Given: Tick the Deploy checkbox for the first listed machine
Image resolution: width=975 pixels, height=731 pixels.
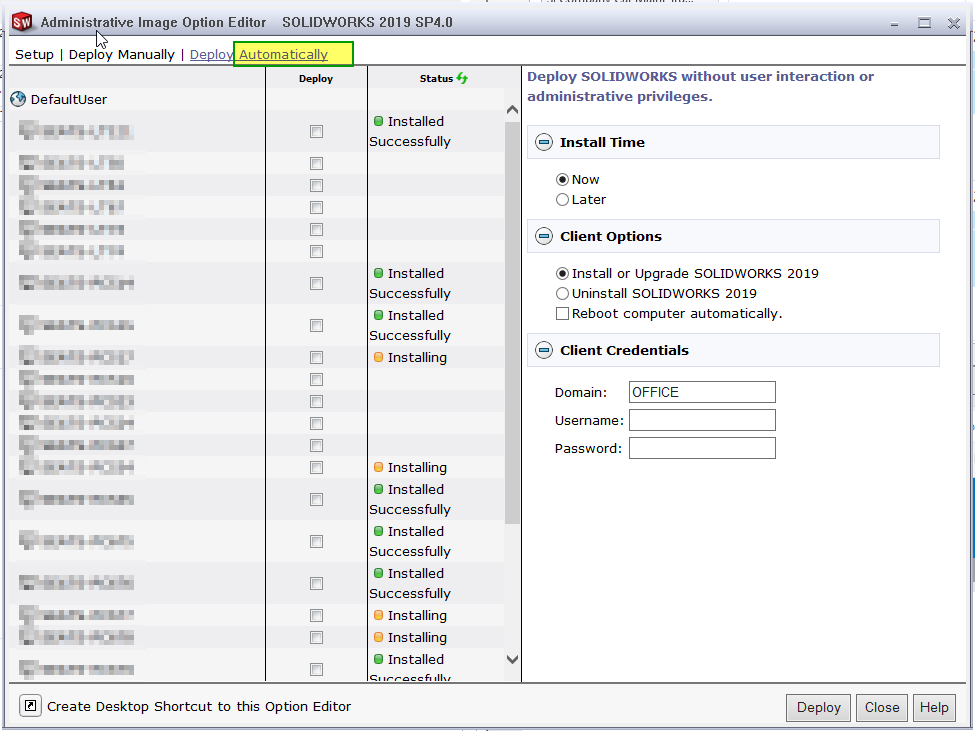Looking at the screenshot, I should click(x=317, y=131).
